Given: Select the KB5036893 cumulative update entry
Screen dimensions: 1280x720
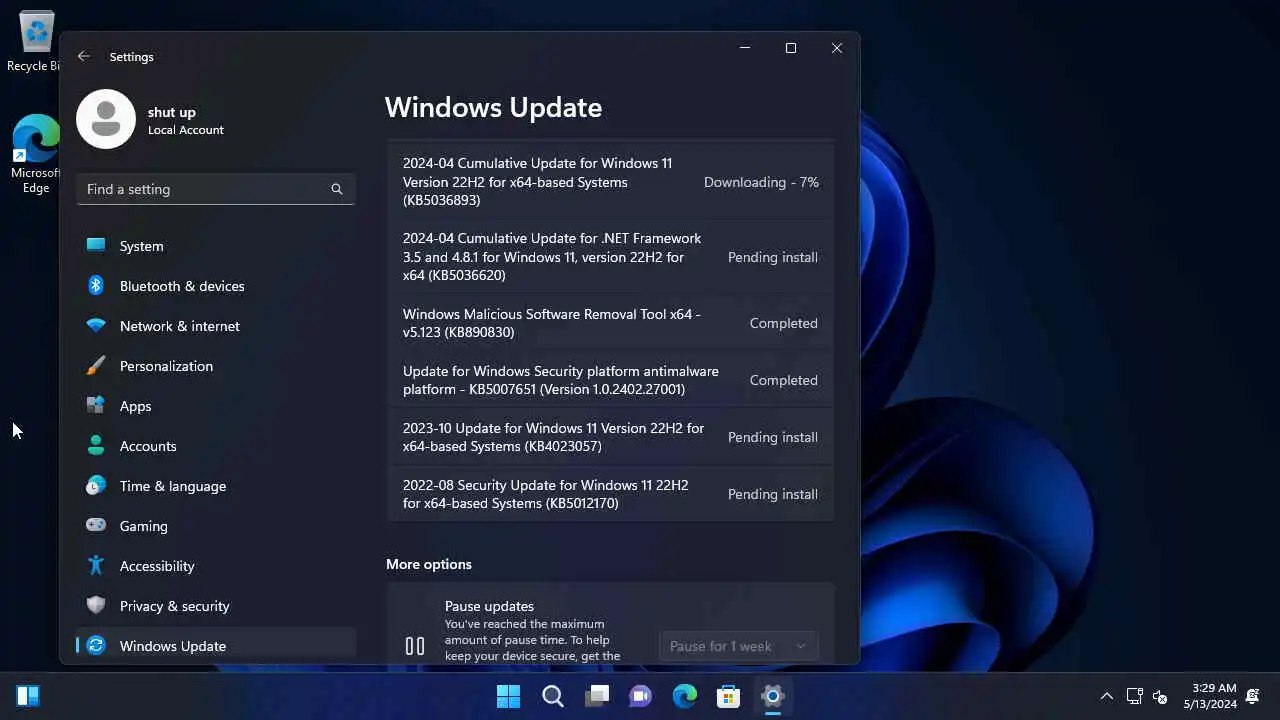Looking at the screenshot, I should 610,182.
